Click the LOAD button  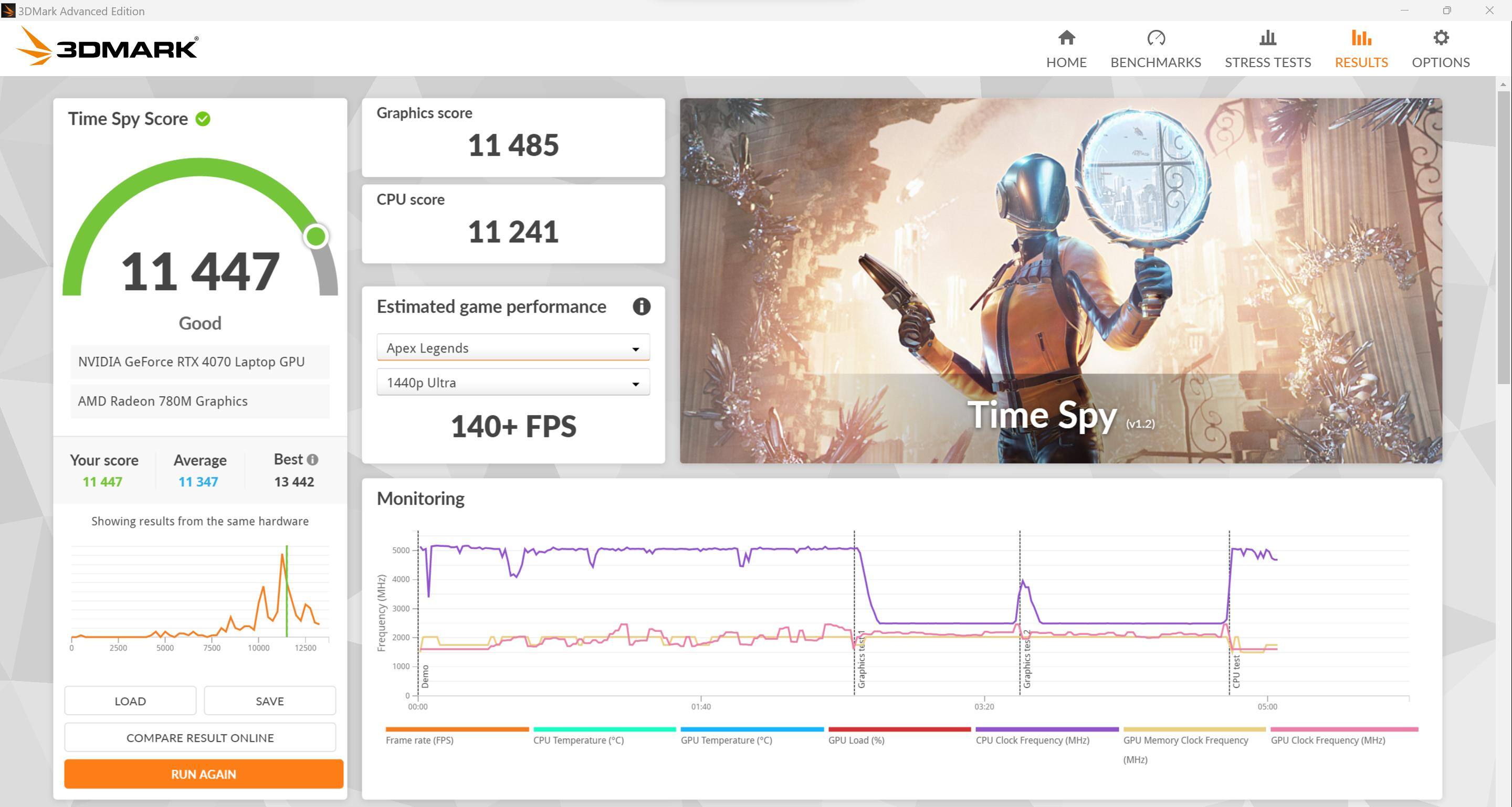tap(130, 701)
